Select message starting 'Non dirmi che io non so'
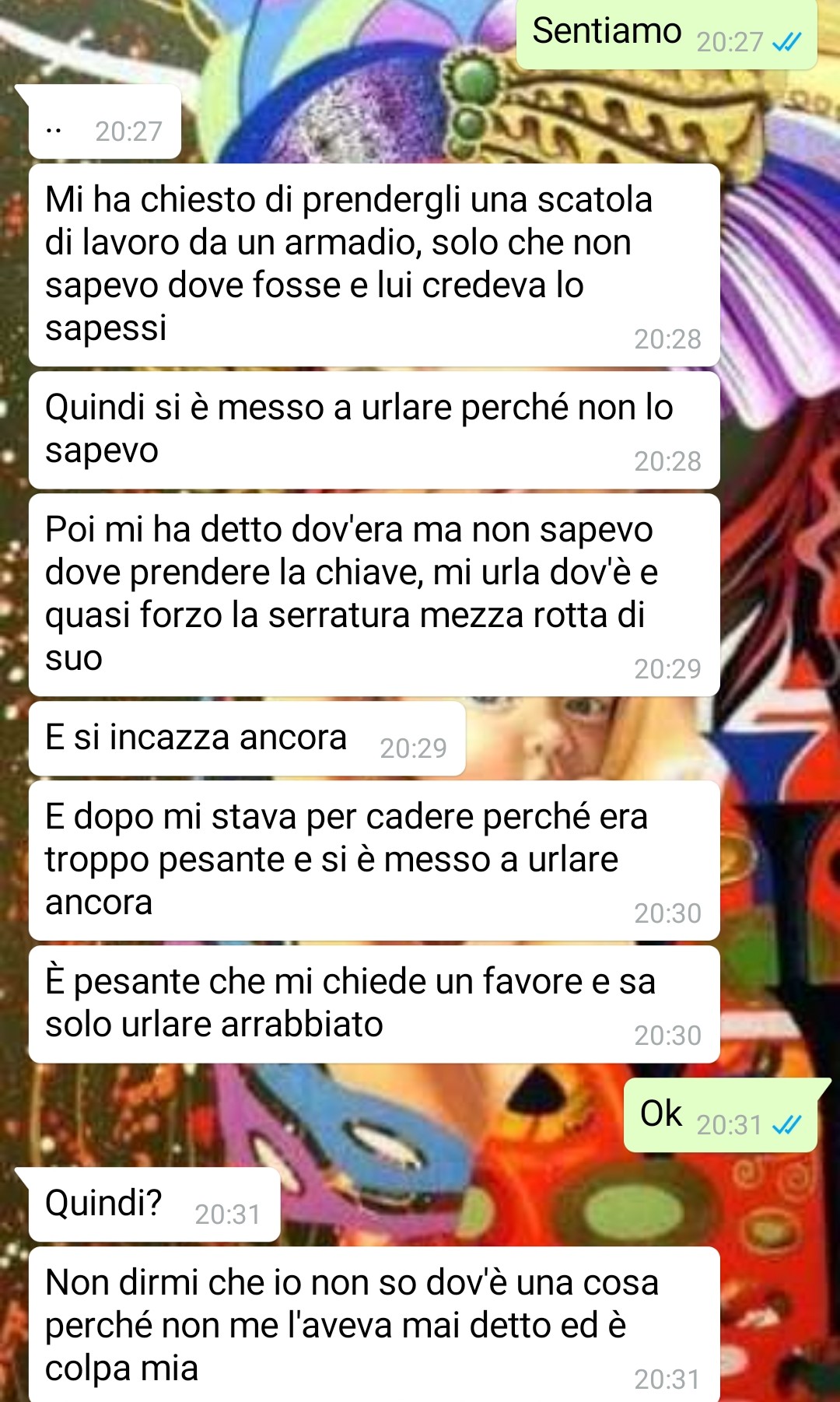 (x=374, y=1325)
